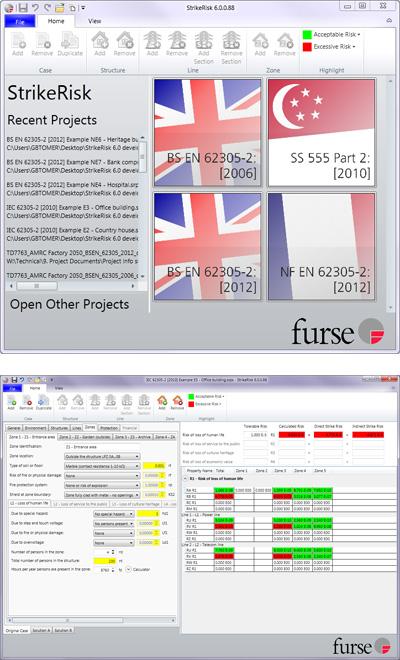Click Remove Structure icon in upper window

pos(125,40)
